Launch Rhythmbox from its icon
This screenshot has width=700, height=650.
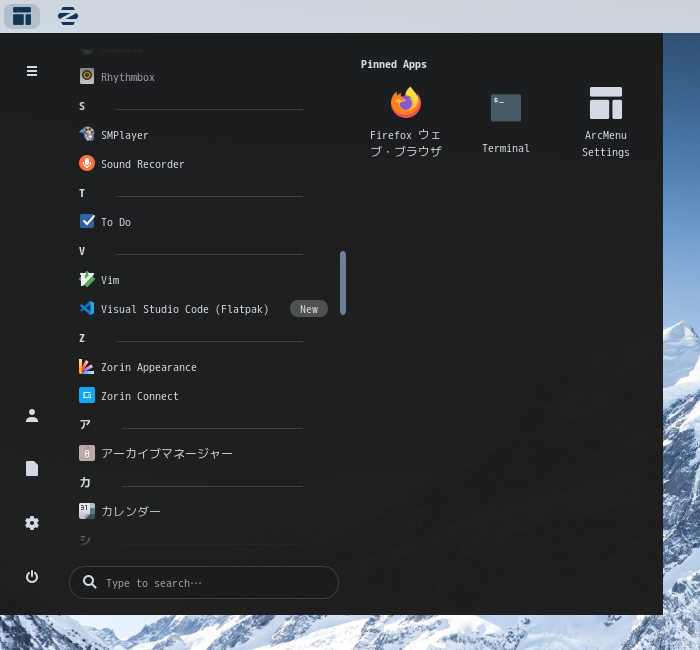87,76
